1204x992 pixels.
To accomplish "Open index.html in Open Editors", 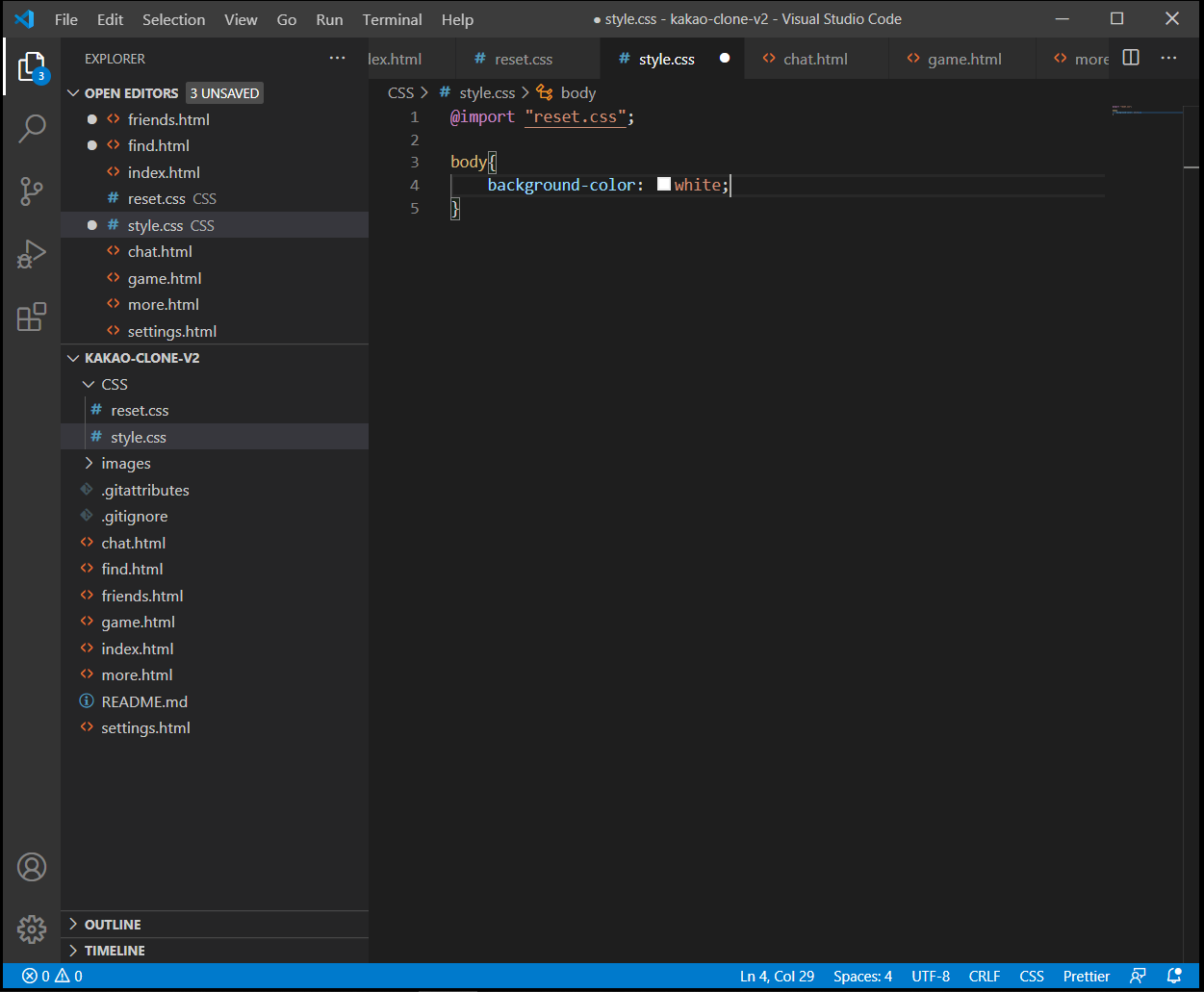I will [215, 172].
